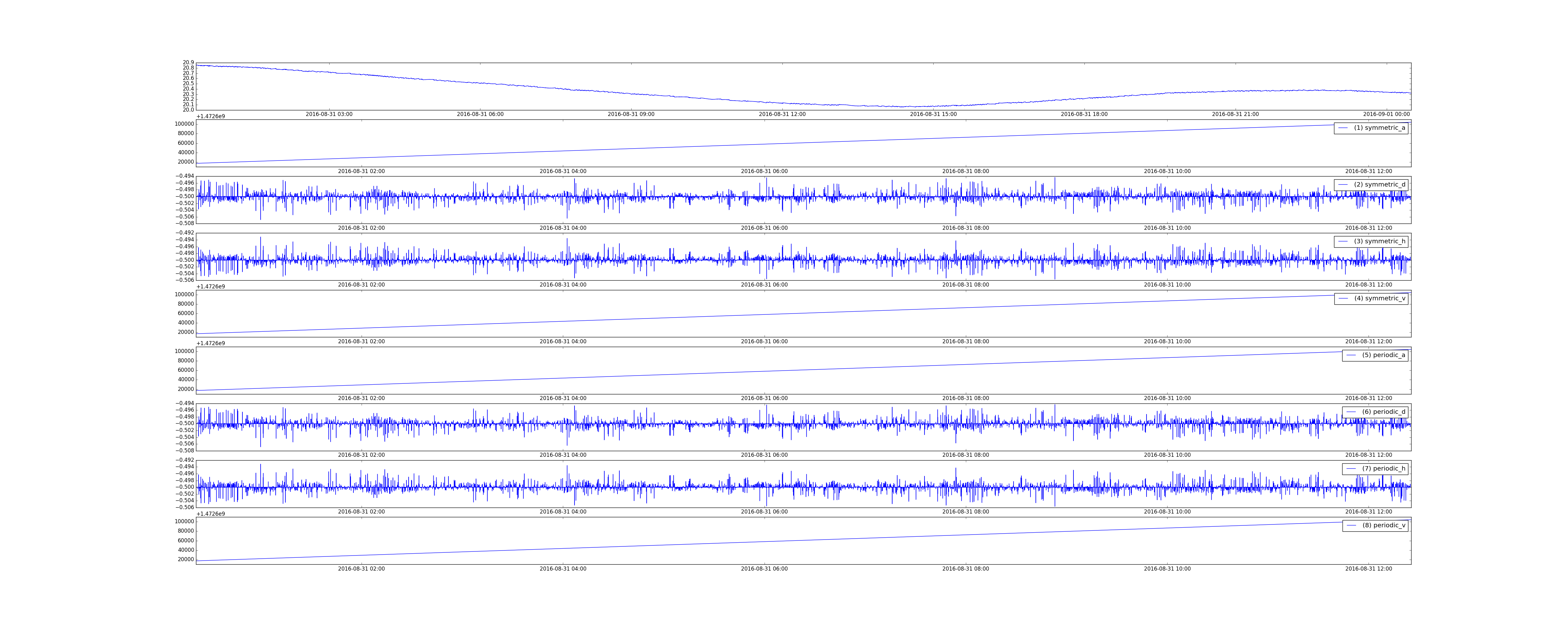Click the 10:00 tick label below symmetric_v plot
The image size is (1568, 627).
tap(1167, 341)
